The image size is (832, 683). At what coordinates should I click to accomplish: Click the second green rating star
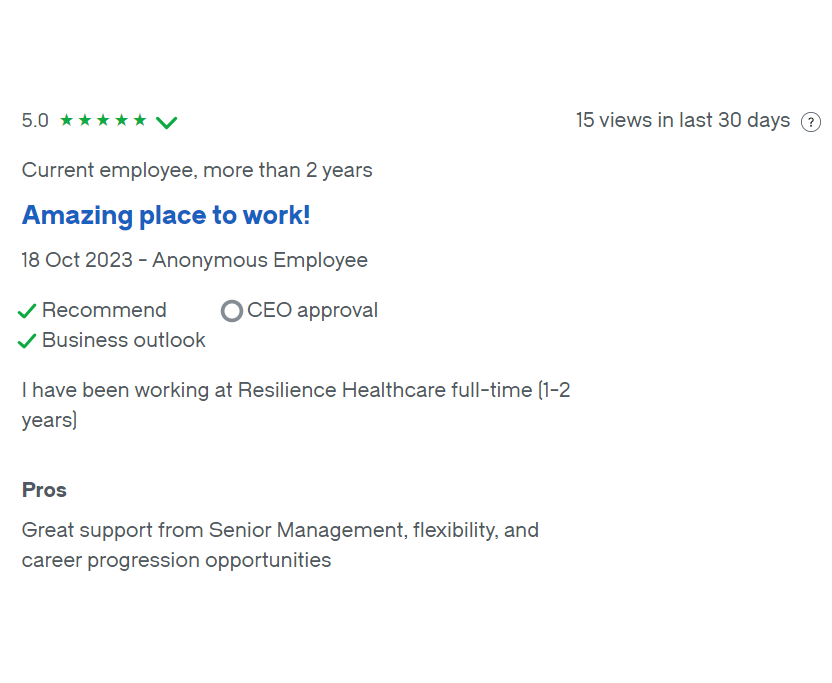click(85, 120)
